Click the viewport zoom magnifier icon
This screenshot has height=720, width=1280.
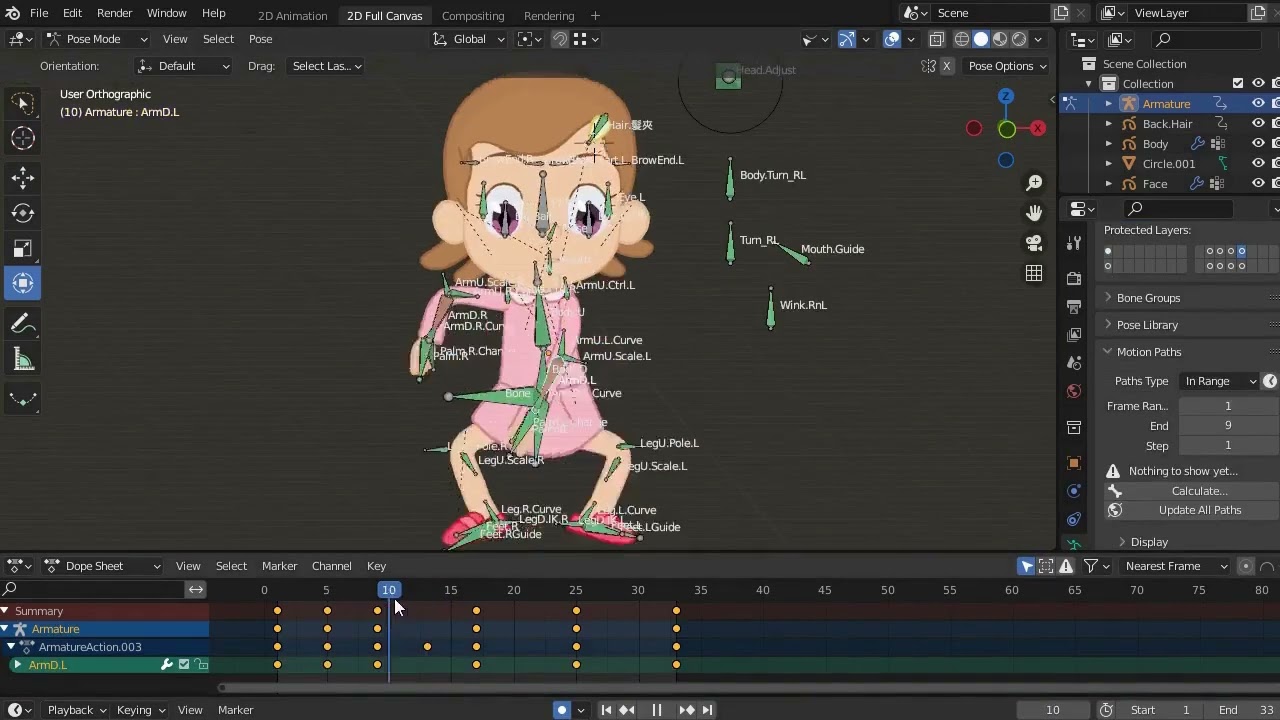point(1034,183)
